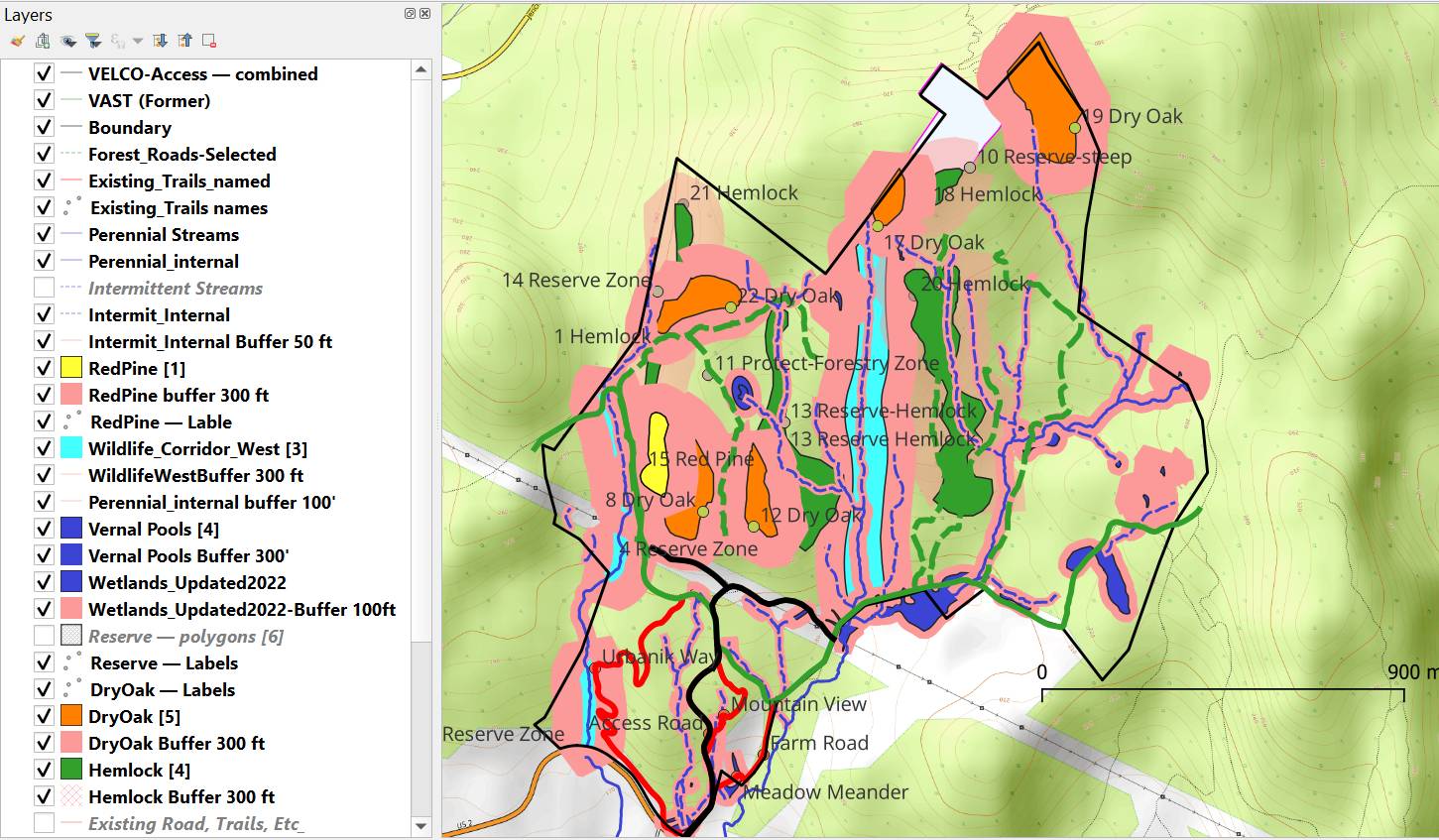Hide the Vernal Pools [4] layer

tap(44, 529)
